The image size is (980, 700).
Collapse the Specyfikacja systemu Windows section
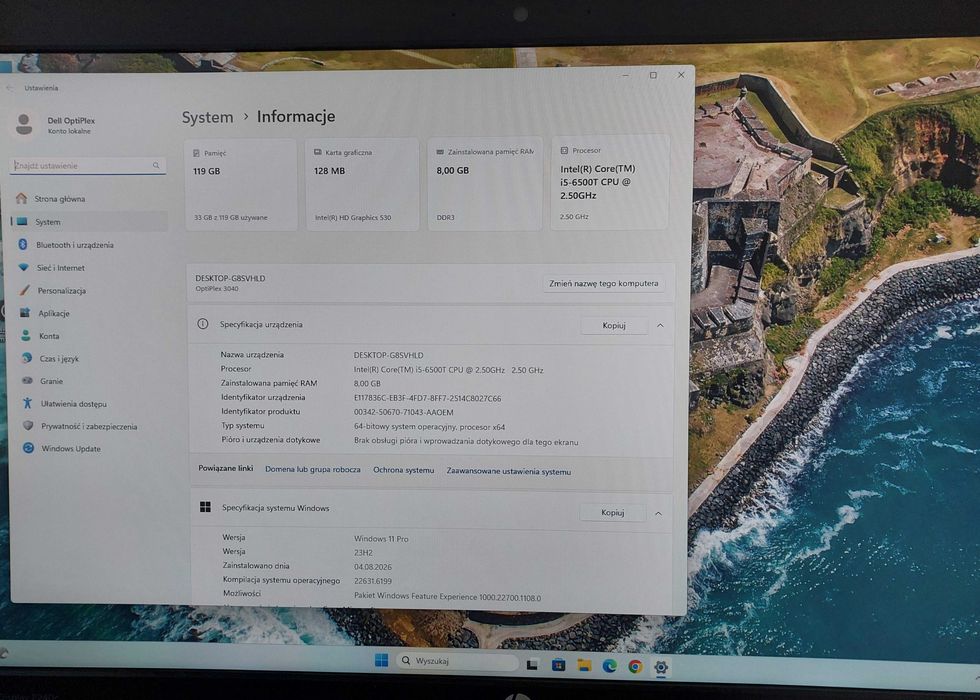659,513
